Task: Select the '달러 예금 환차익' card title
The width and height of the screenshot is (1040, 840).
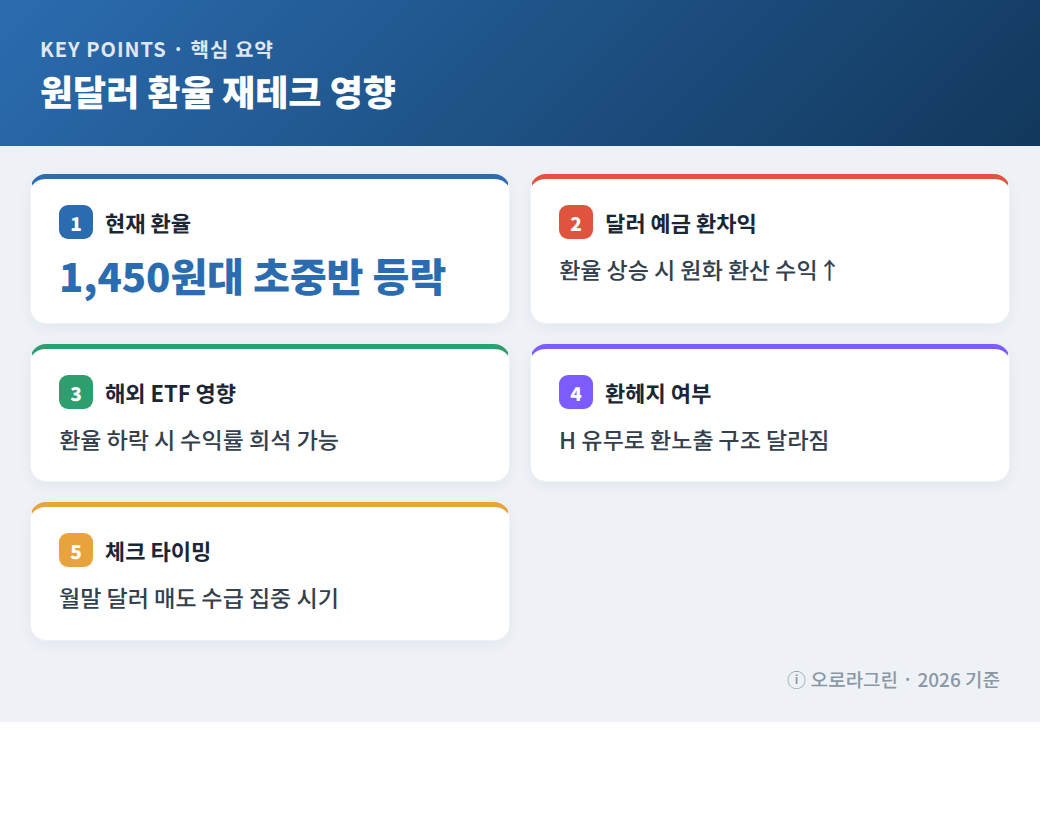Action: click(x=680, y=224)
